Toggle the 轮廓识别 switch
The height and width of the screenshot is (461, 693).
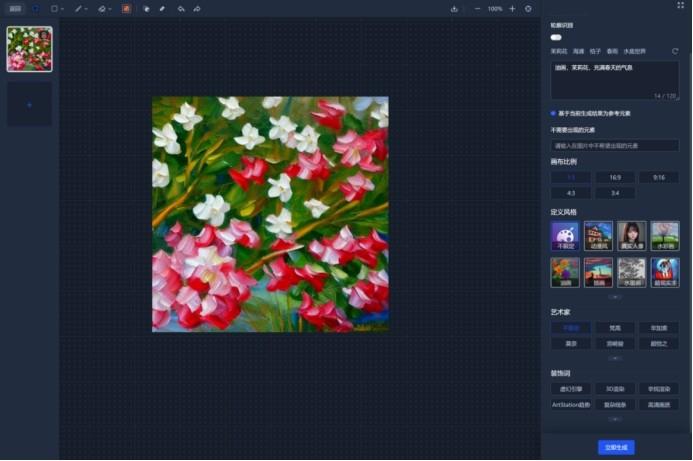(x=556, y=37)
